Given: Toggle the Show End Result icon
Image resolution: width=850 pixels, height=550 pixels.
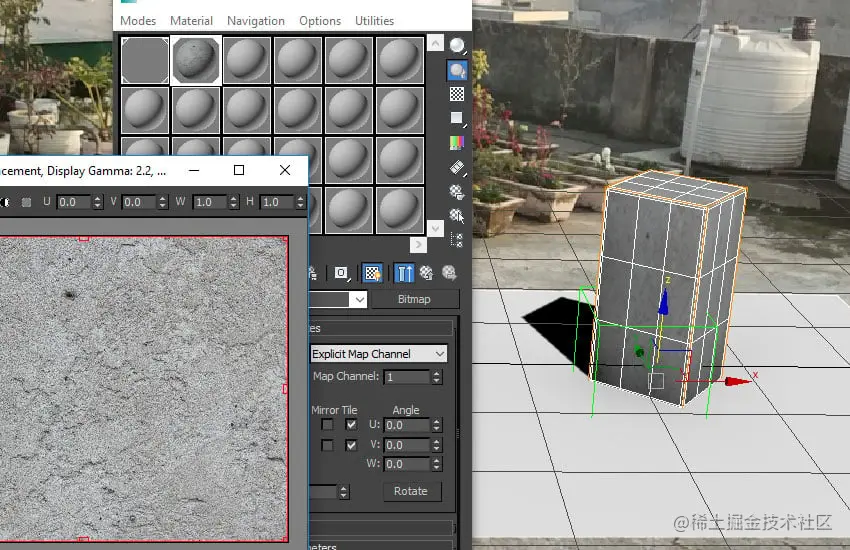Looking at the screenshot, I should tap(405, 272).
